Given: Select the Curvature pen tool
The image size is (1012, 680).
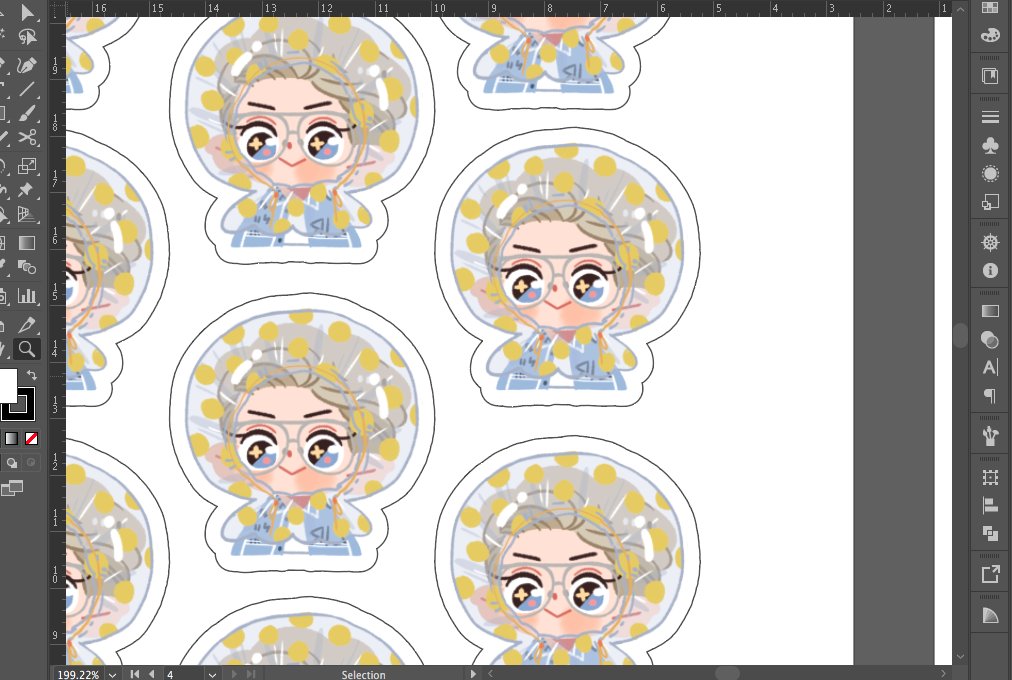Looking at the screenshot, I should coord(27,65).
